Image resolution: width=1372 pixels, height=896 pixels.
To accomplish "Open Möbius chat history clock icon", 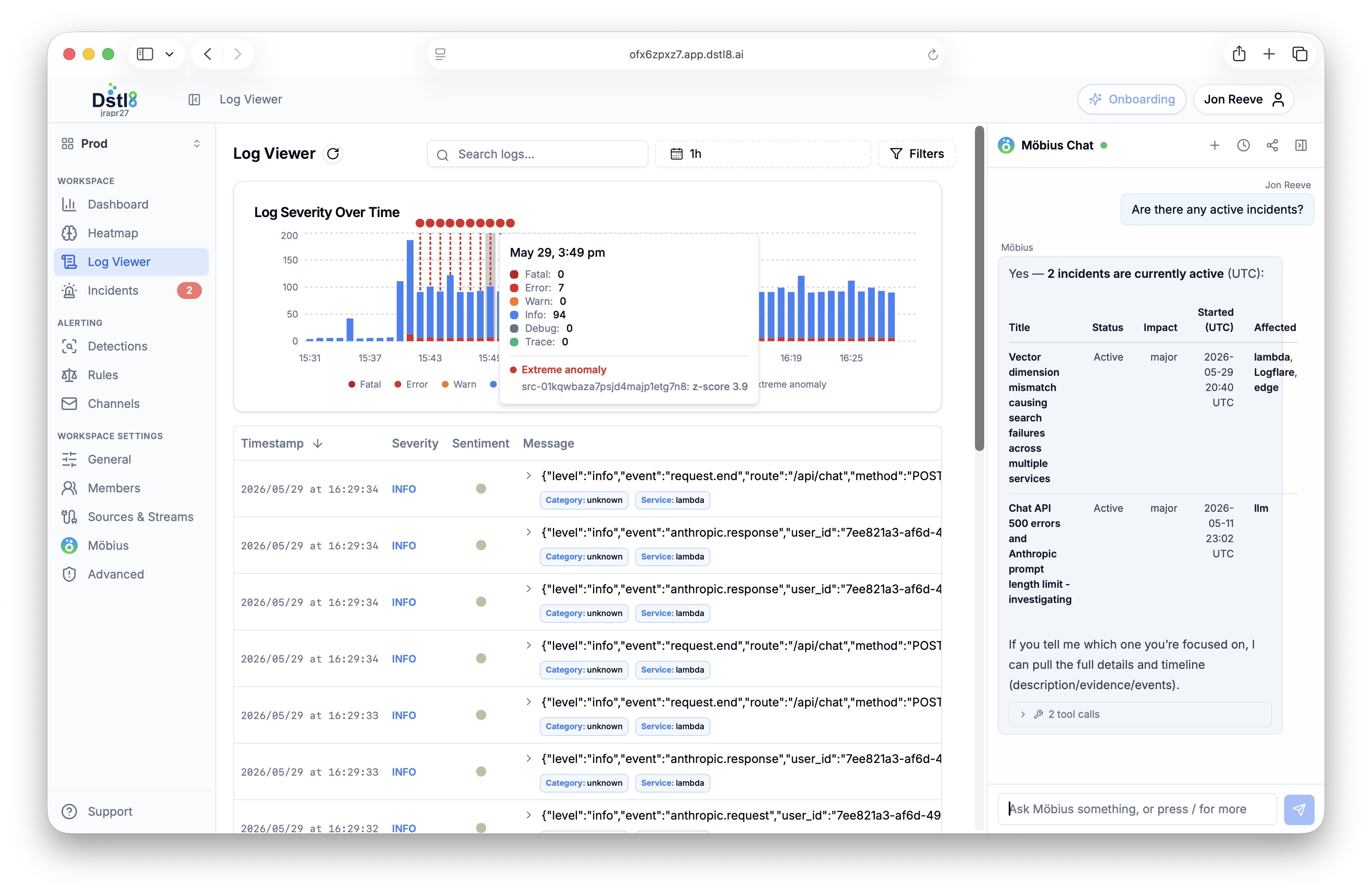I will coord(1244,145).
